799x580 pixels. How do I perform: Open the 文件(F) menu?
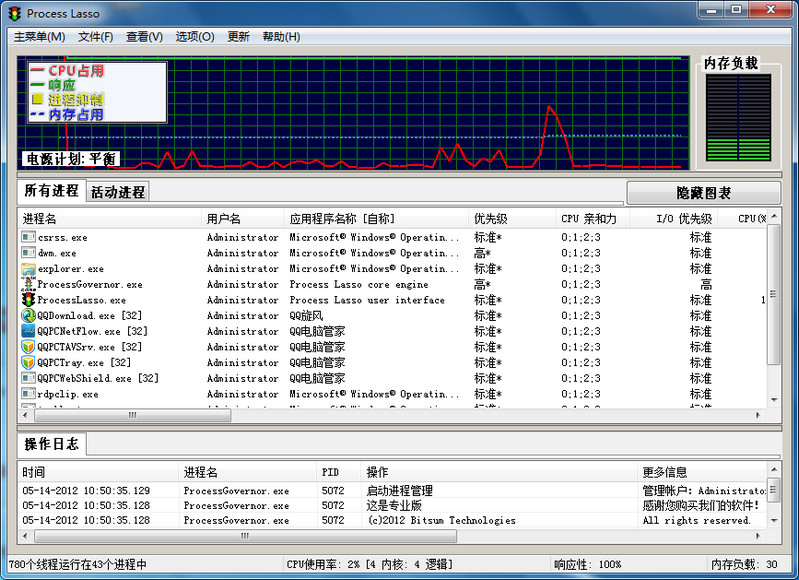click(x=95, y=37)
